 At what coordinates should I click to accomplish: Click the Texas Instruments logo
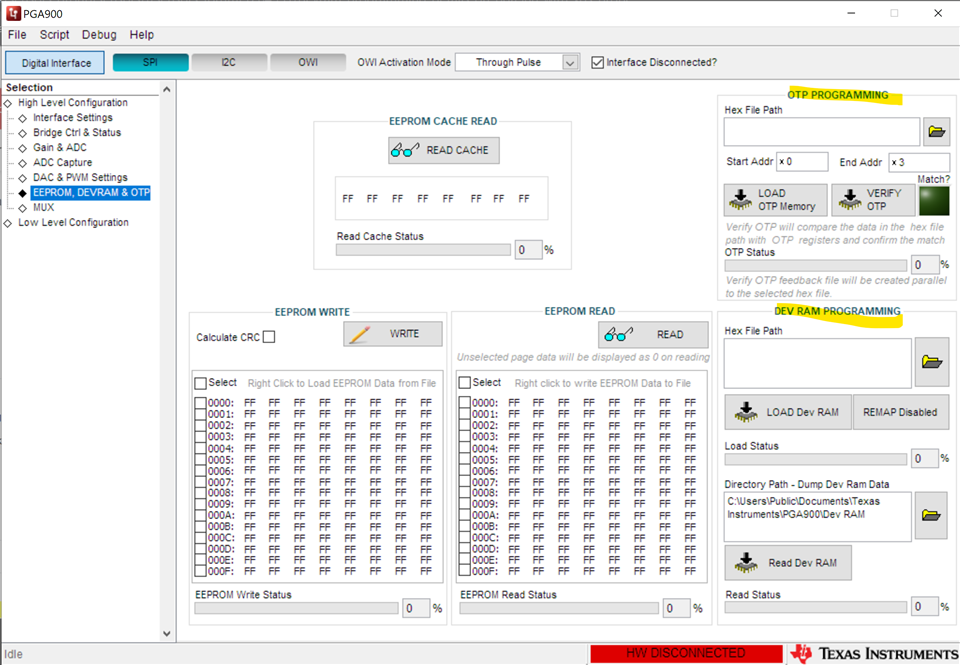(x=874, y=653)
